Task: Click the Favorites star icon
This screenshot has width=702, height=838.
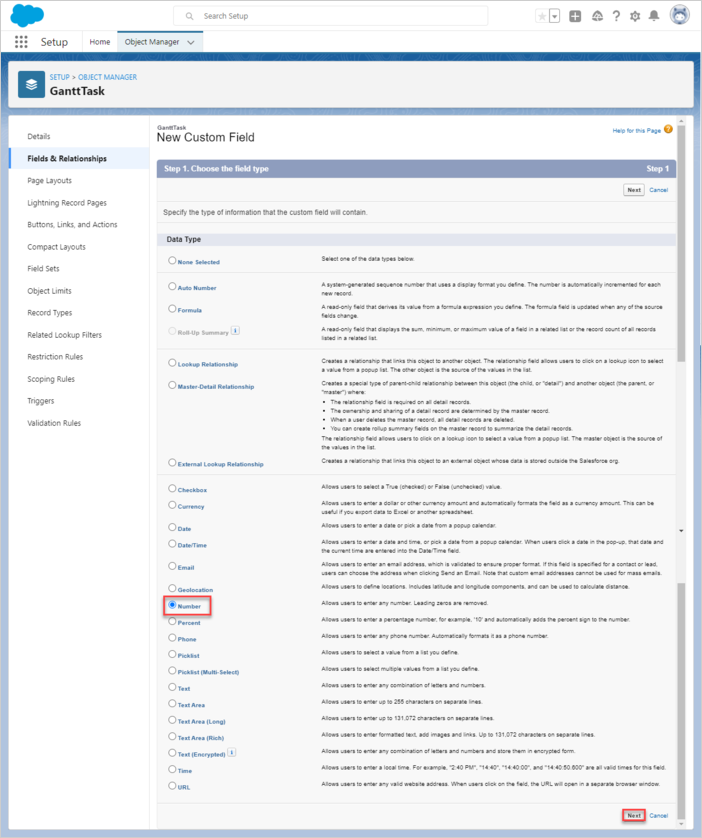Action: click(x=542, y=16)
